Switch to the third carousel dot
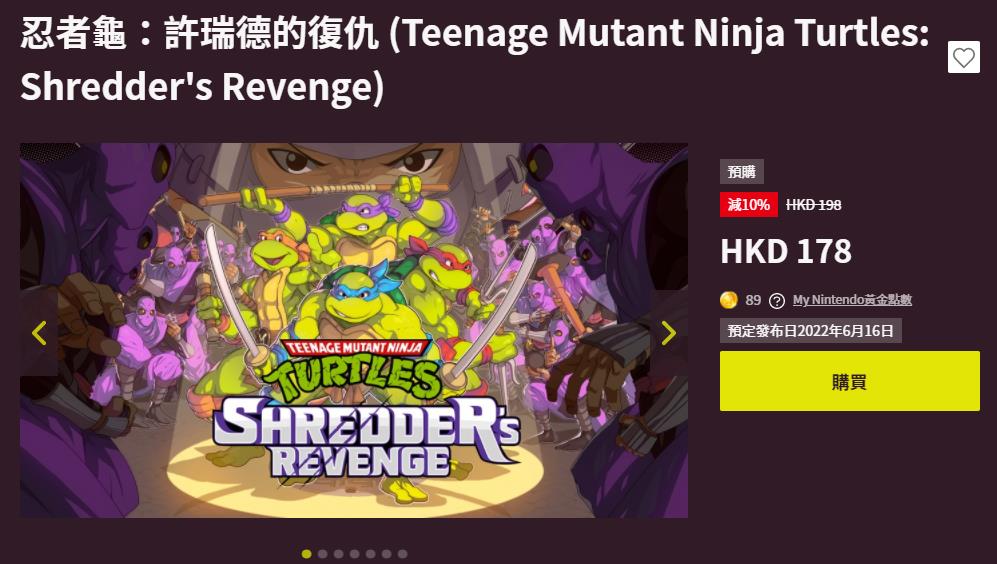The height and width of the screenshot is (564, 997). pyautogui.click(x=338, y=554)
